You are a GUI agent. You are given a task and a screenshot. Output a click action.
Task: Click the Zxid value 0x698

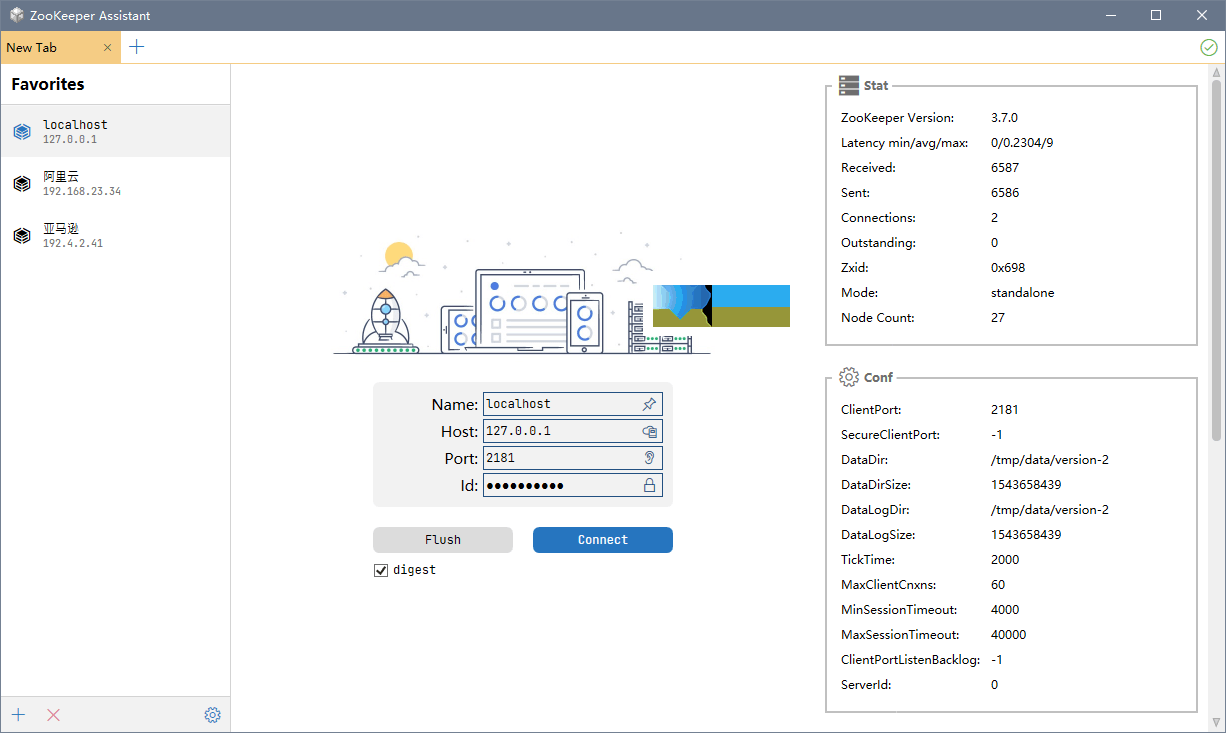(1008, 268)
